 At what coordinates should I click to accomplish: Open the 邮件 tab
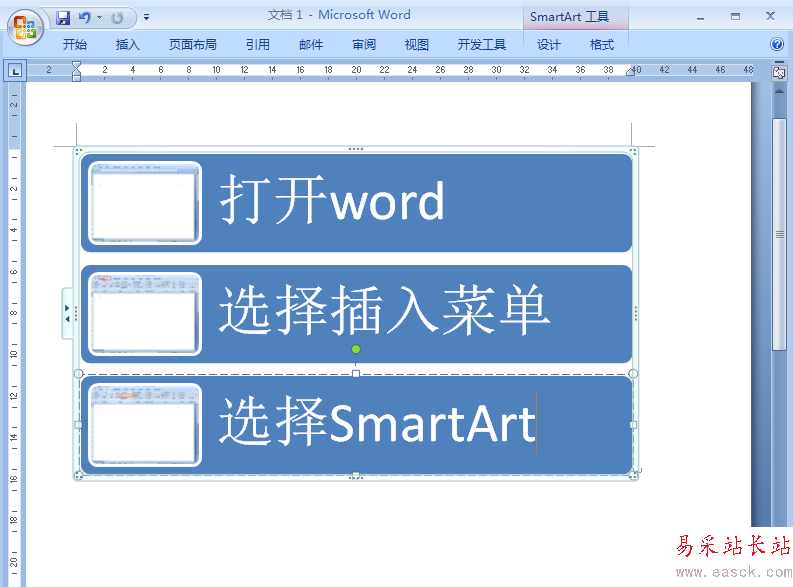311,44
